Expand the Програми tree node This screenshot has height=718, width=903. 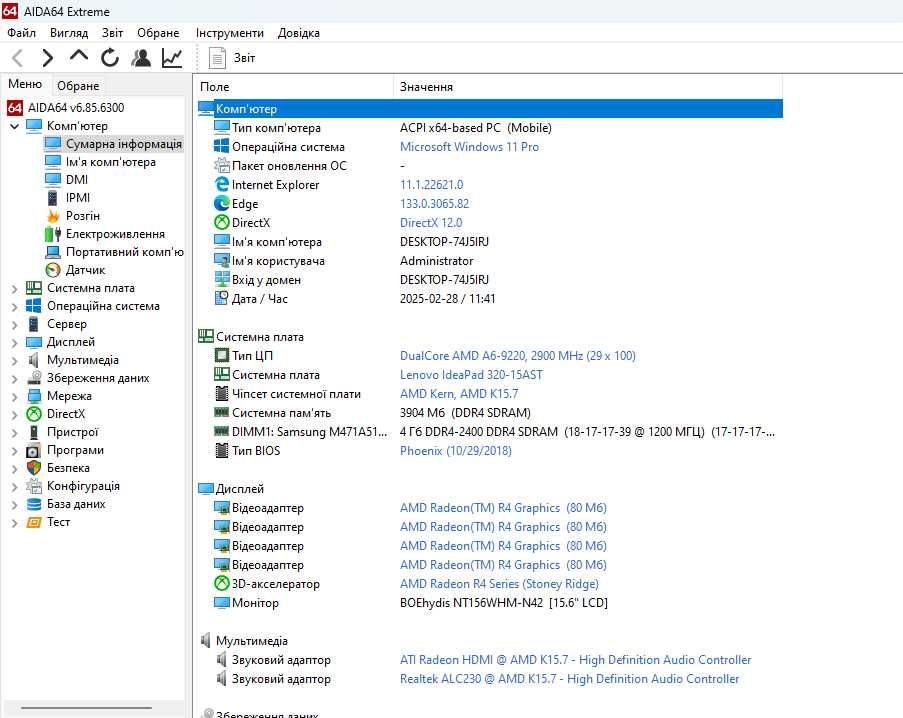[x=14, y=450]
